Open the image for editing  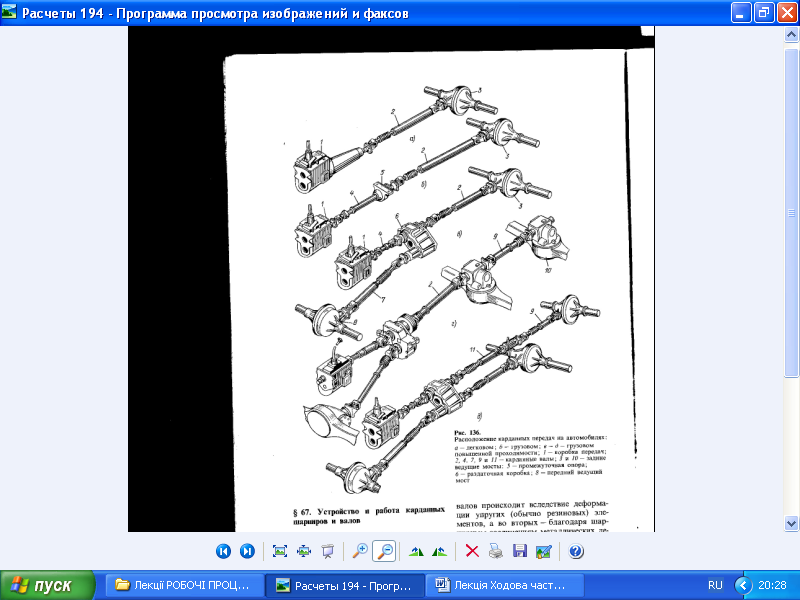click(544, 551)
